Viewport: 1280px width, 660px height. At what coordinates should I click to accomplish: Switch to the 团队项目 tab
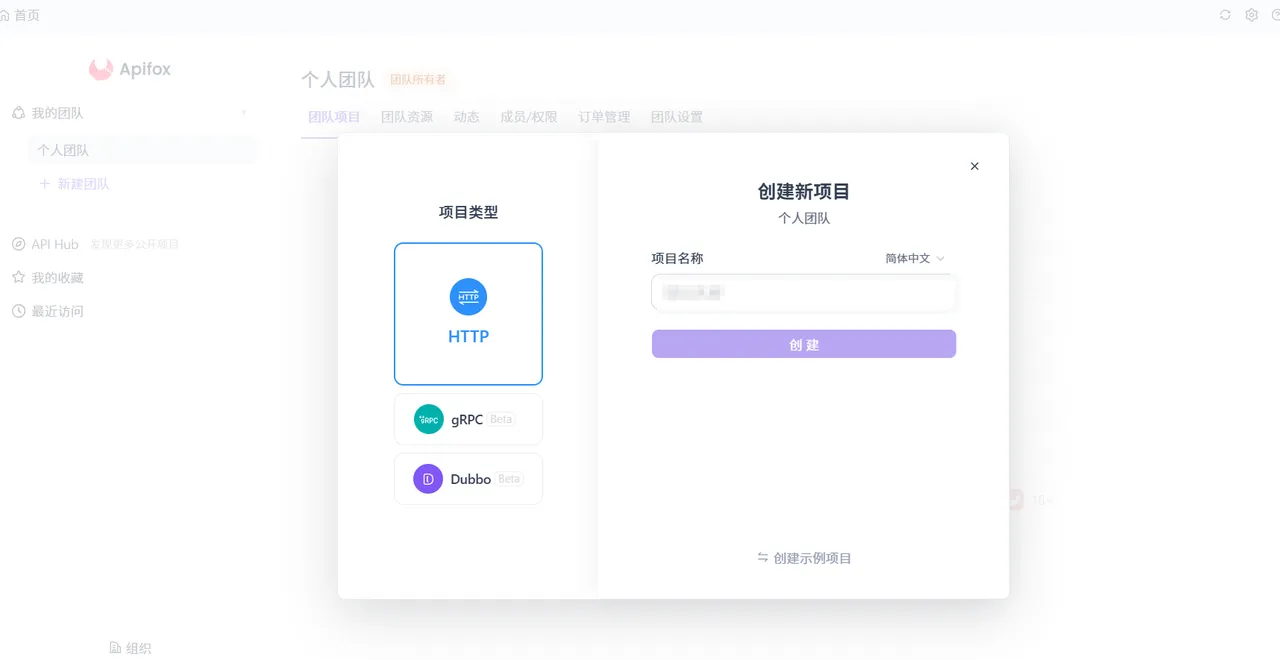(x=334, y=117)
